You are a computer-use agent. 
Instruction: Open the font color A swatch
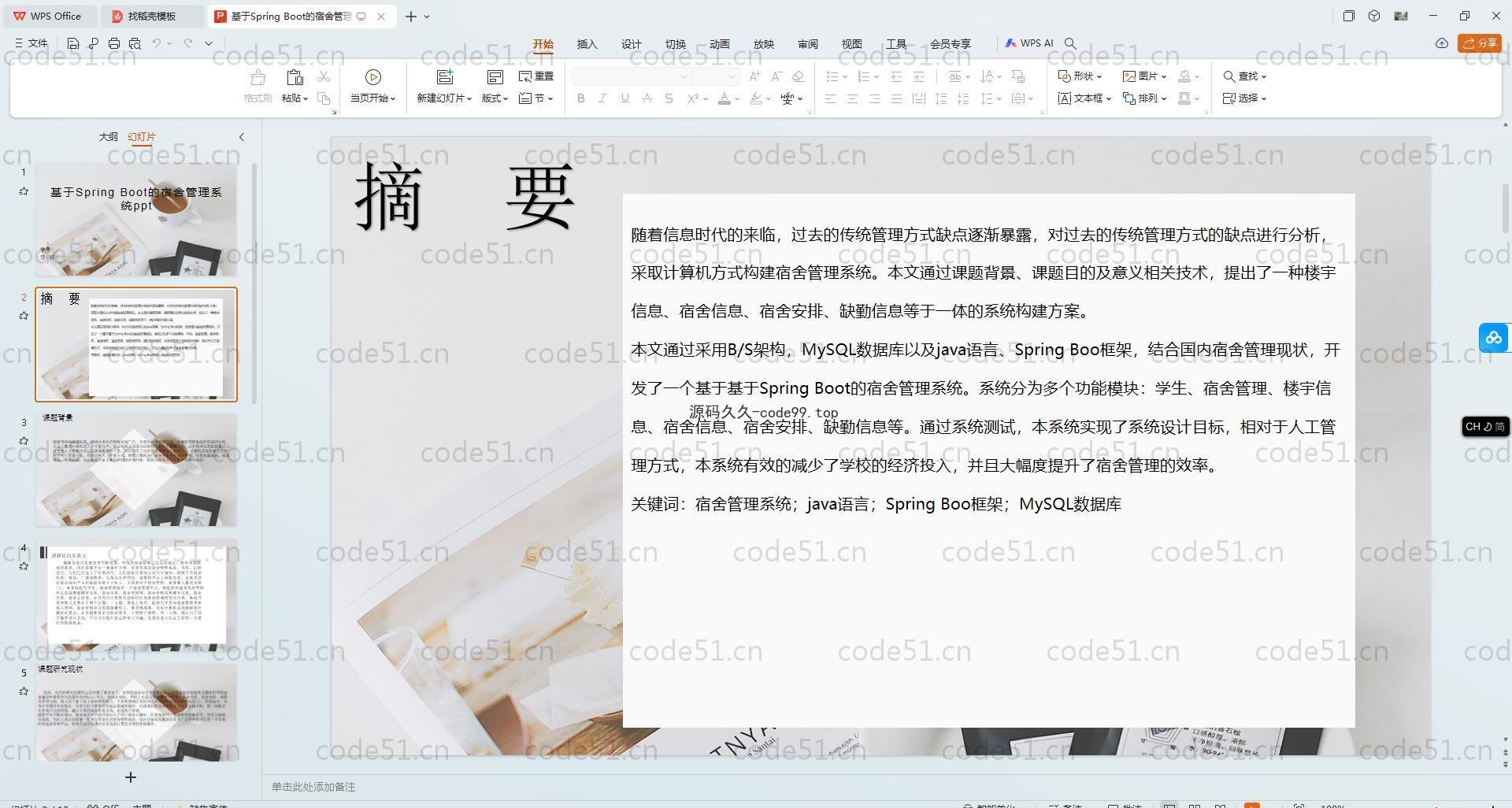click(724, 98)
